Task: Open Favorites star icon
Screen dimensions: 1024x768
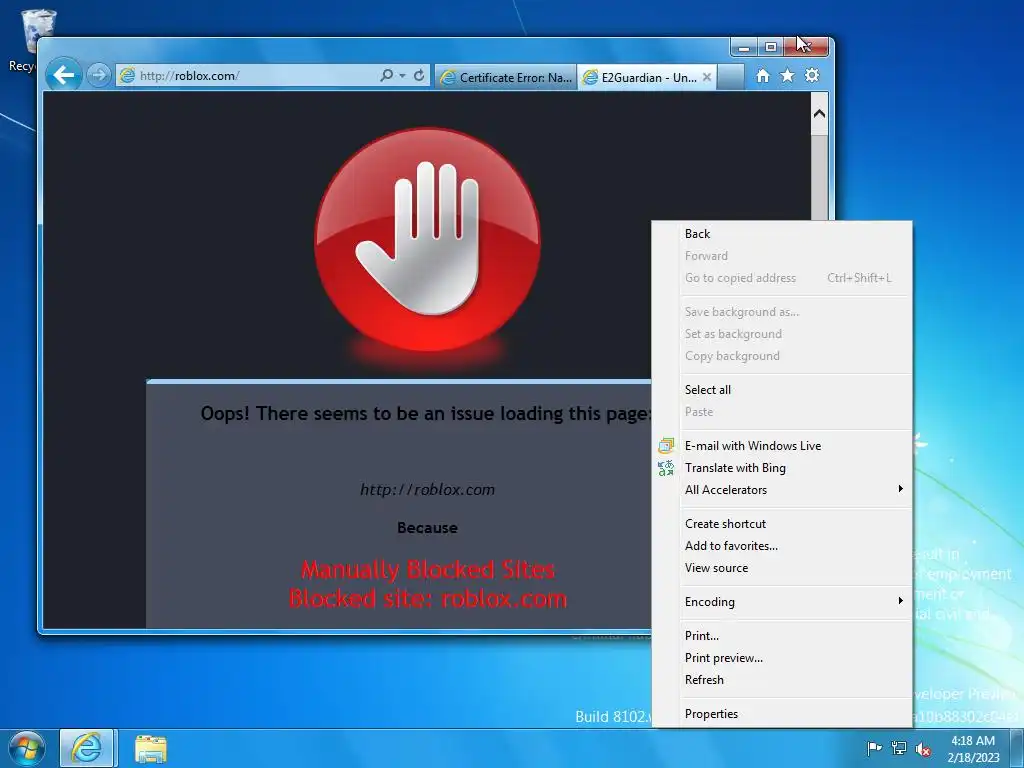Action: click(x=788, y=76)
